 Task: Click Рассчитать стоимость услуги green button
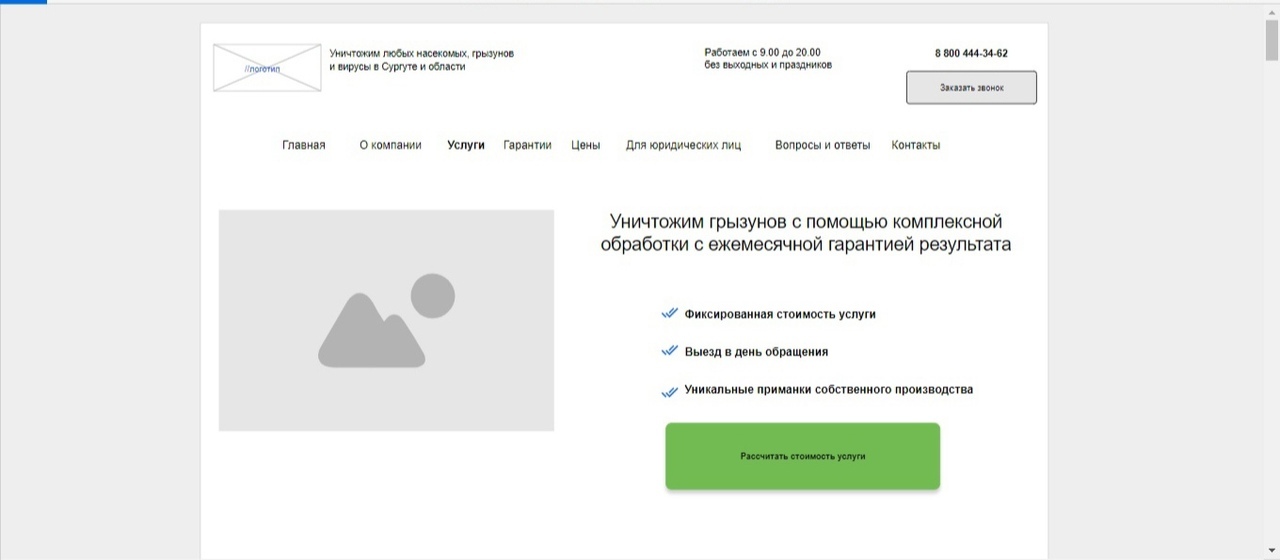(803, 456)
